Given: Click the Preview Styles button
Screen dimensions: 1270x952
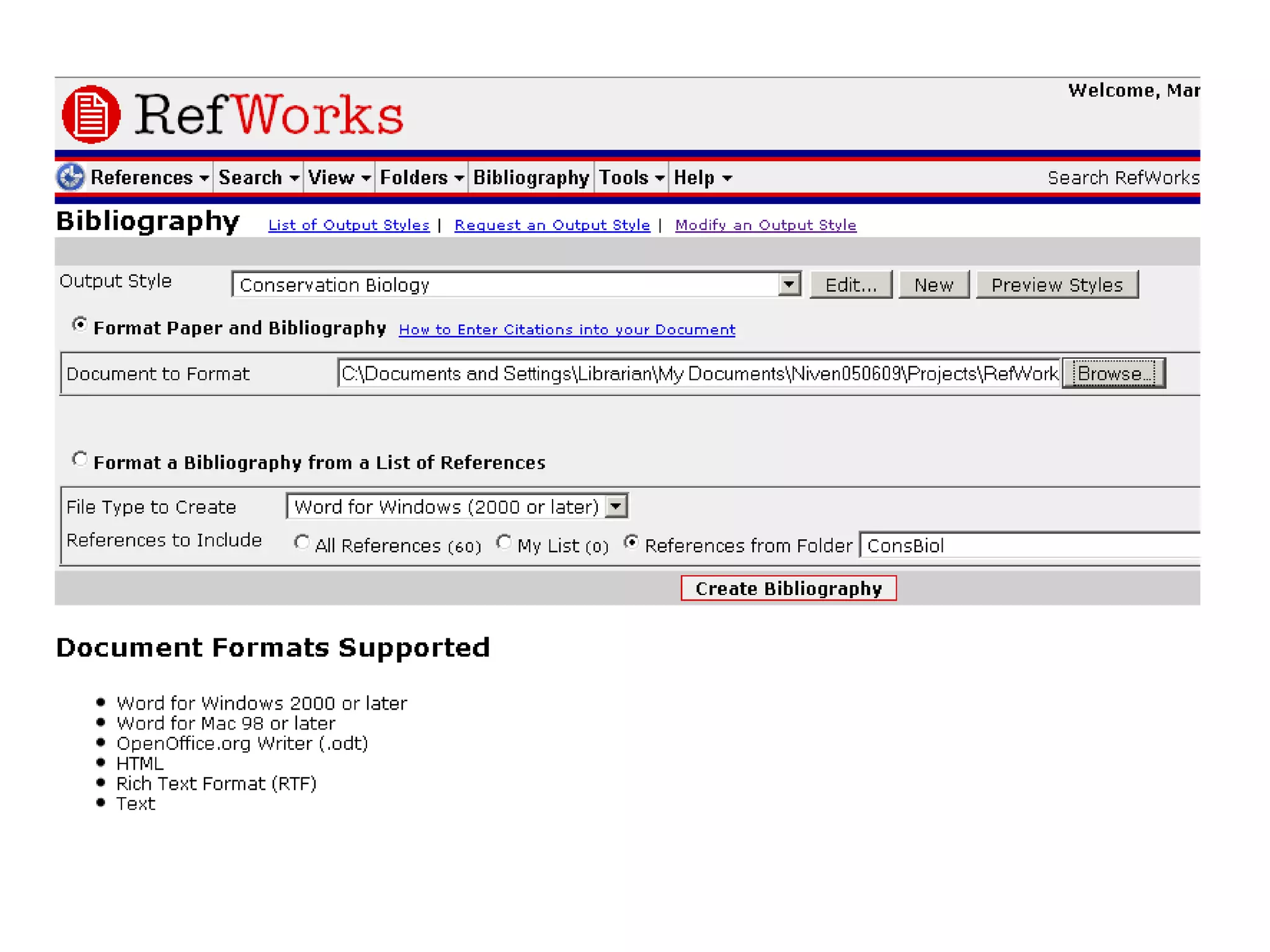Looking at the screenshot, I should 1057,284.
